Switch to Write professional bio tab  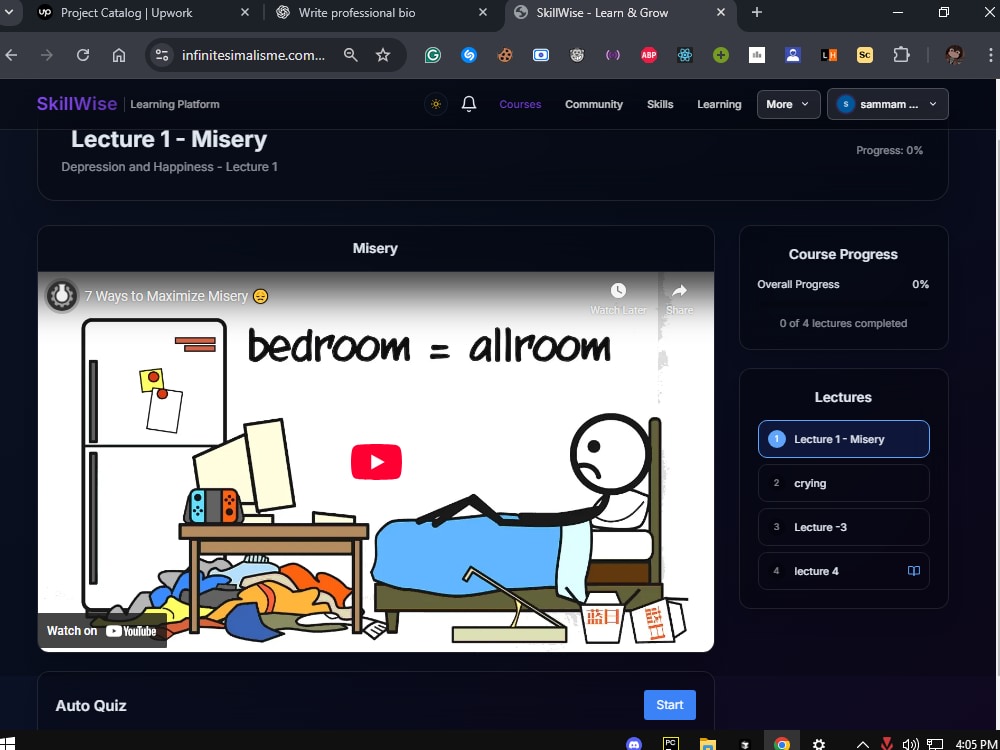click(385, 13)
